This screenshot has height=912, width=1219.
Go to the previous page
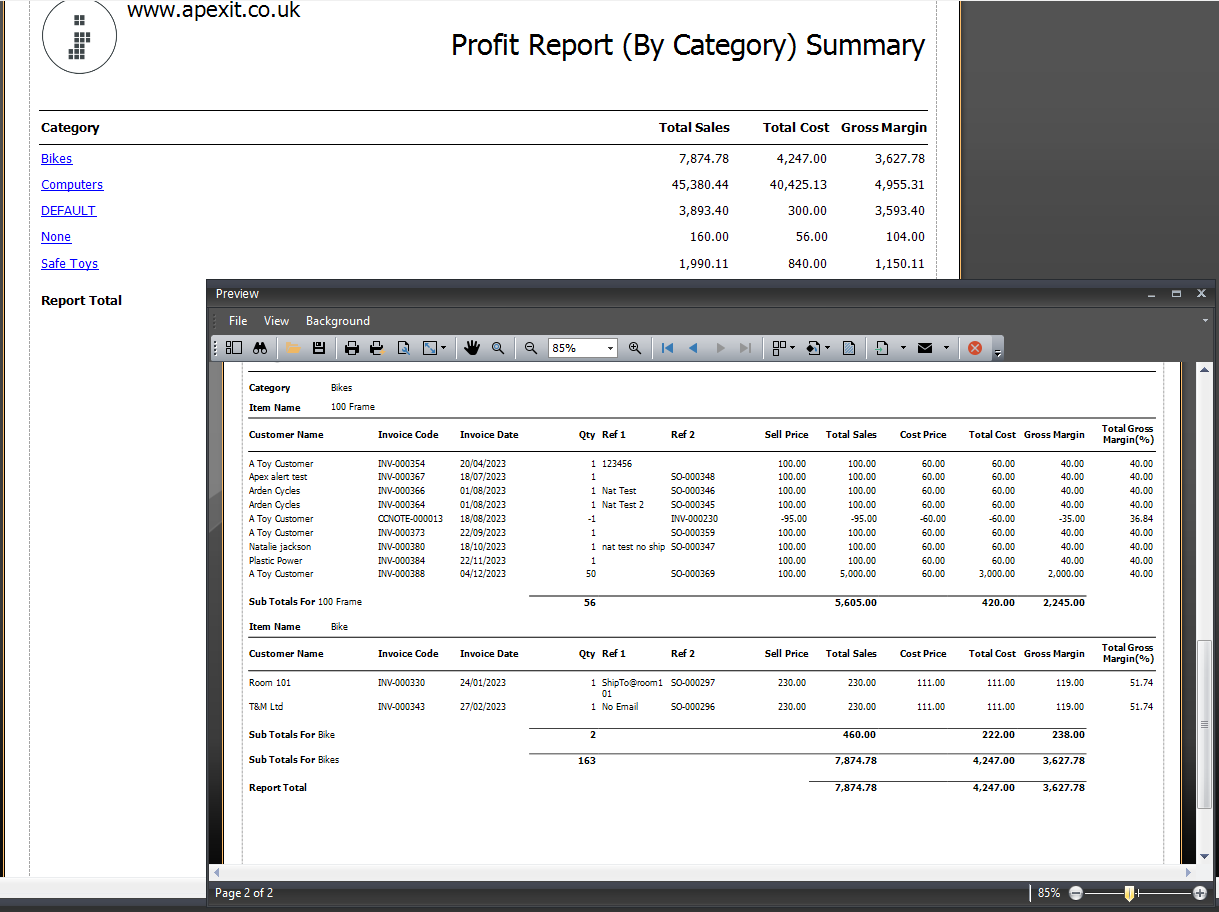693,348
